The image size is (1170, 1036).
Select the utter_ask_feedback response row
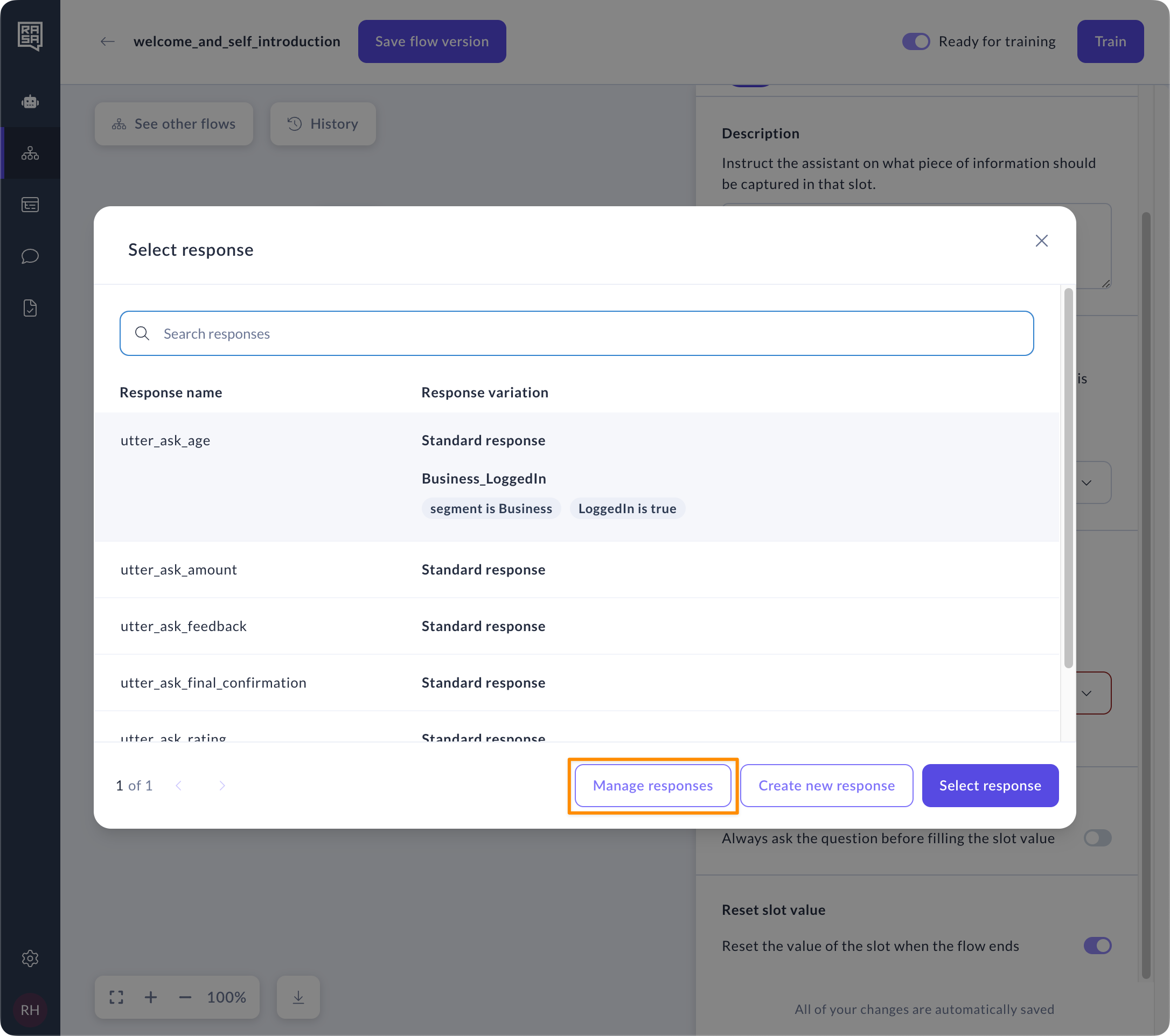coord(576,626)
